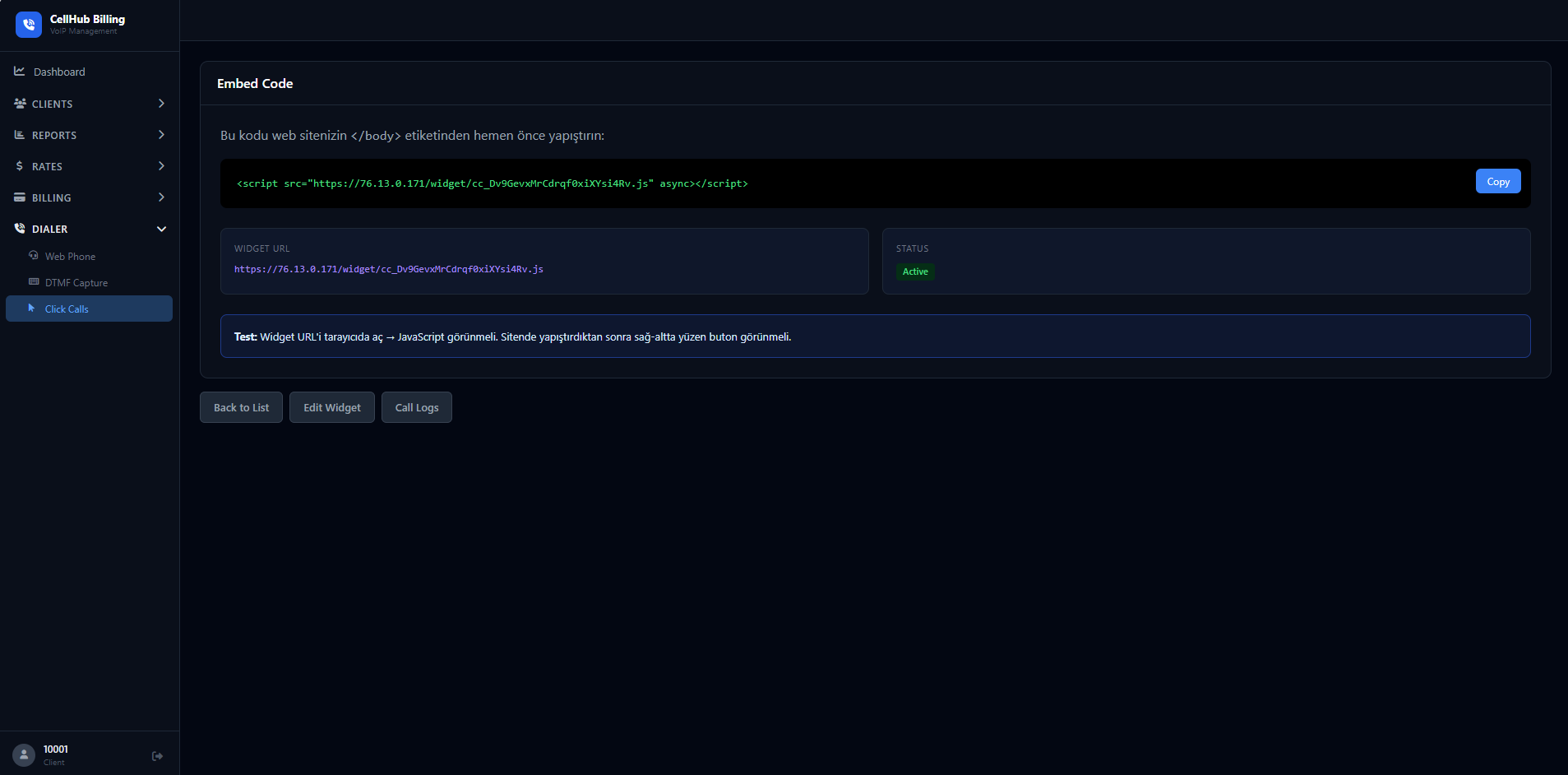
Task: Go Back to List
Action: pos(241,407)
